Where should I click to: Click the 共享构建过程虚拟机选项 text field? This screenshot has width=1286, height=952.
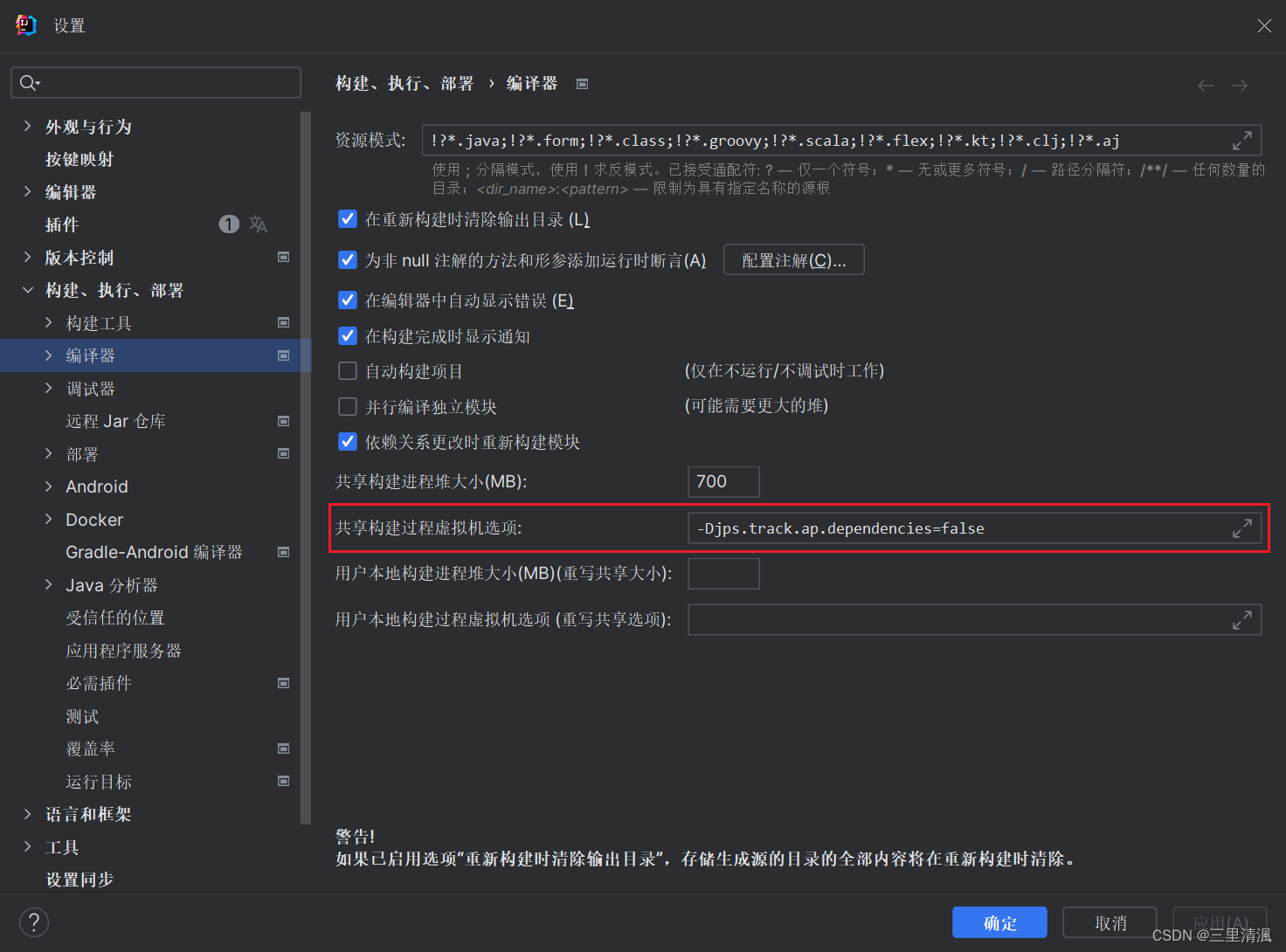[975, 528]
